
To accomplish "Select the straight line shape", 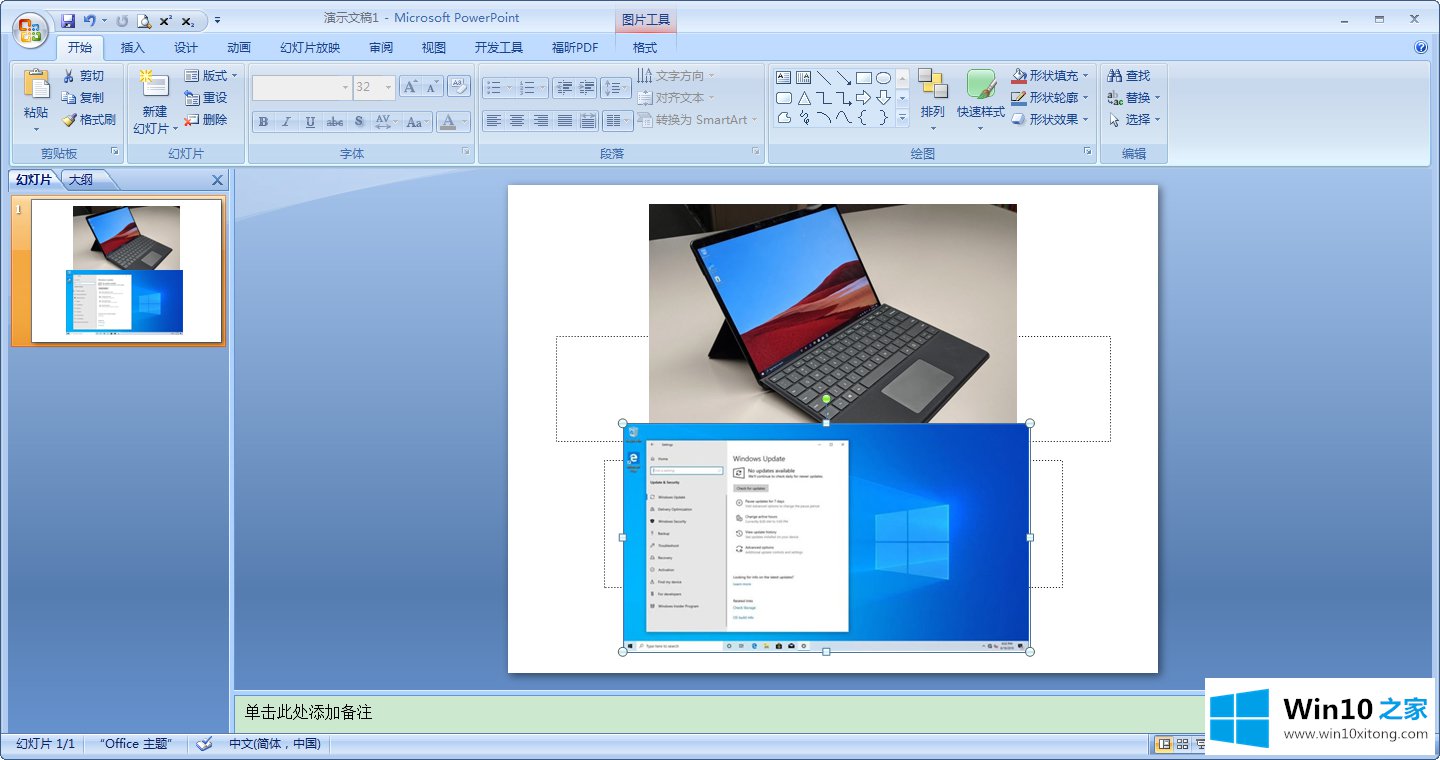I will pyautogui.click(x=823, y=77).
